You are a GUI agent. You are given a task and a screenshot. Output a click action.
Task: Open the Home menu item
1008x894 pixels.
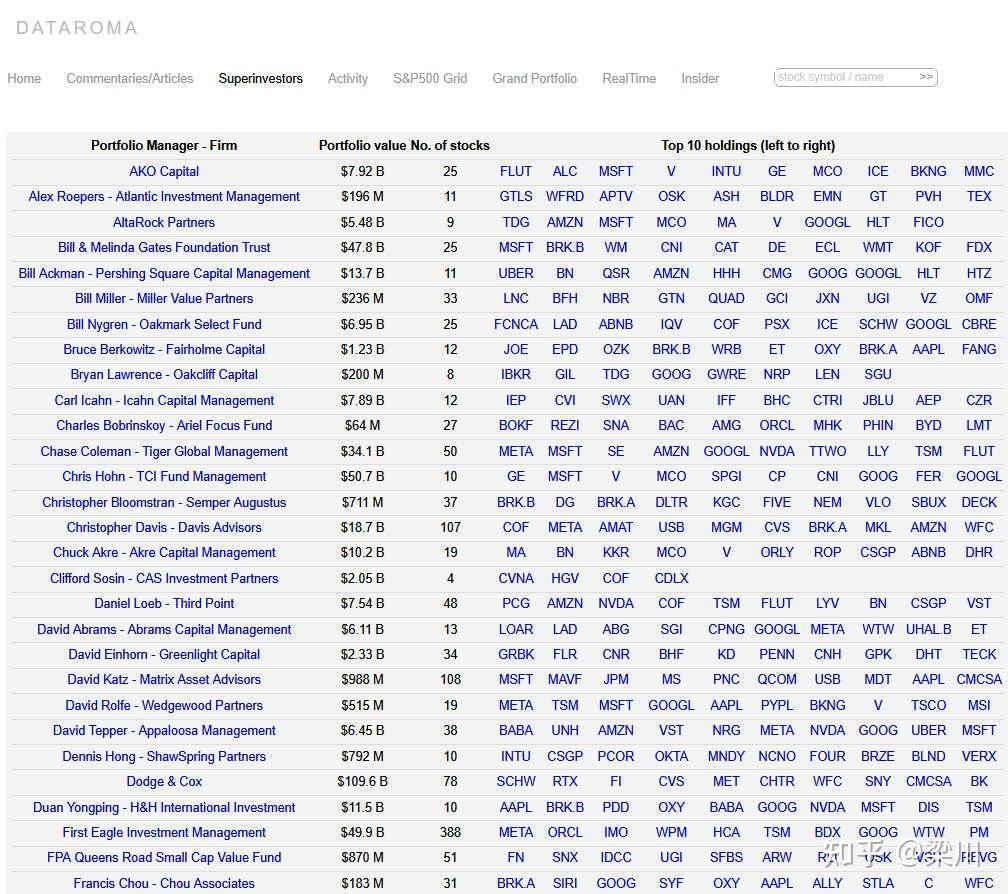pos(24,78)
